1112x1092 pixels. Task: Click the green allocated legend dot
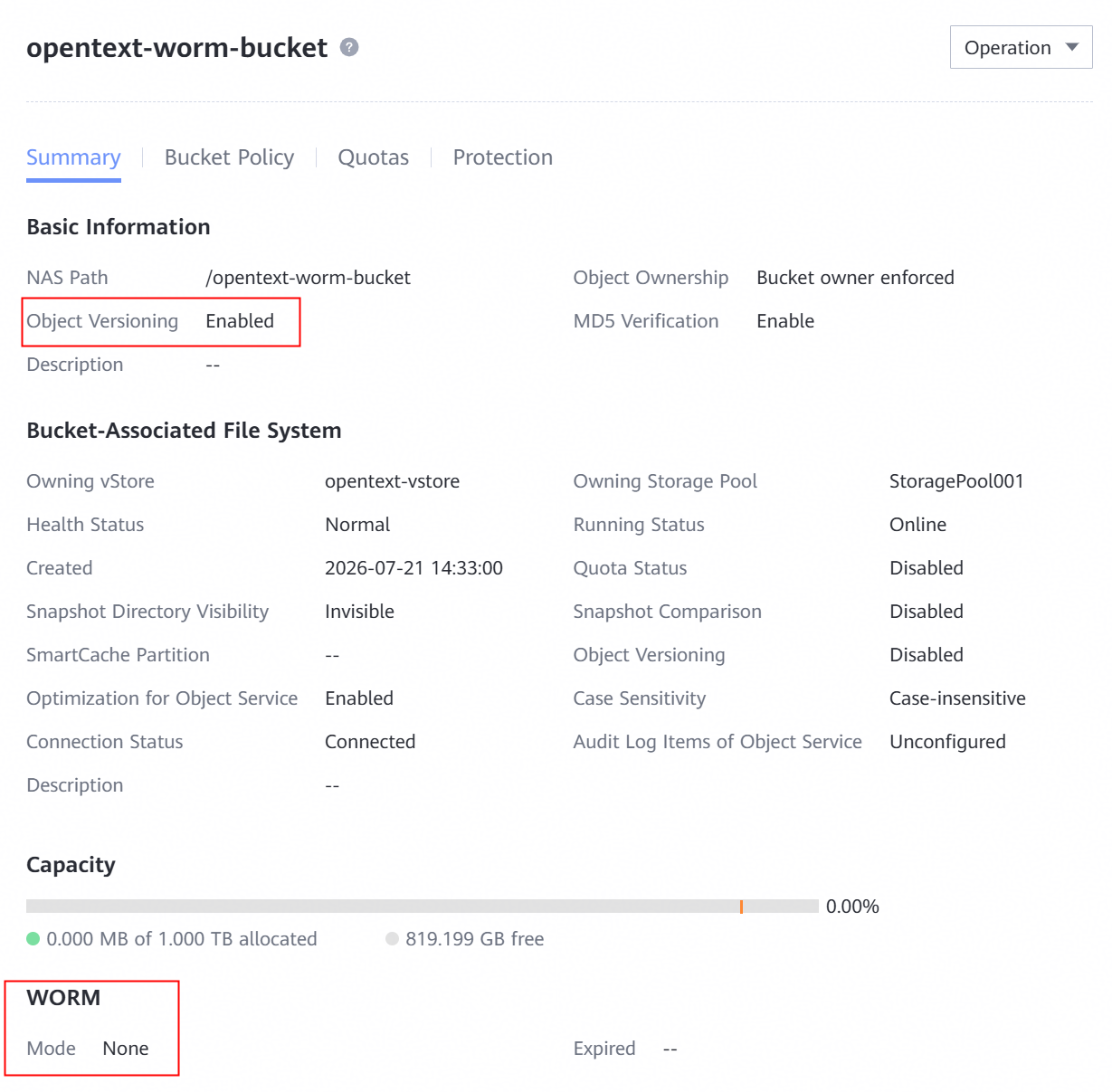pos(33,939)
